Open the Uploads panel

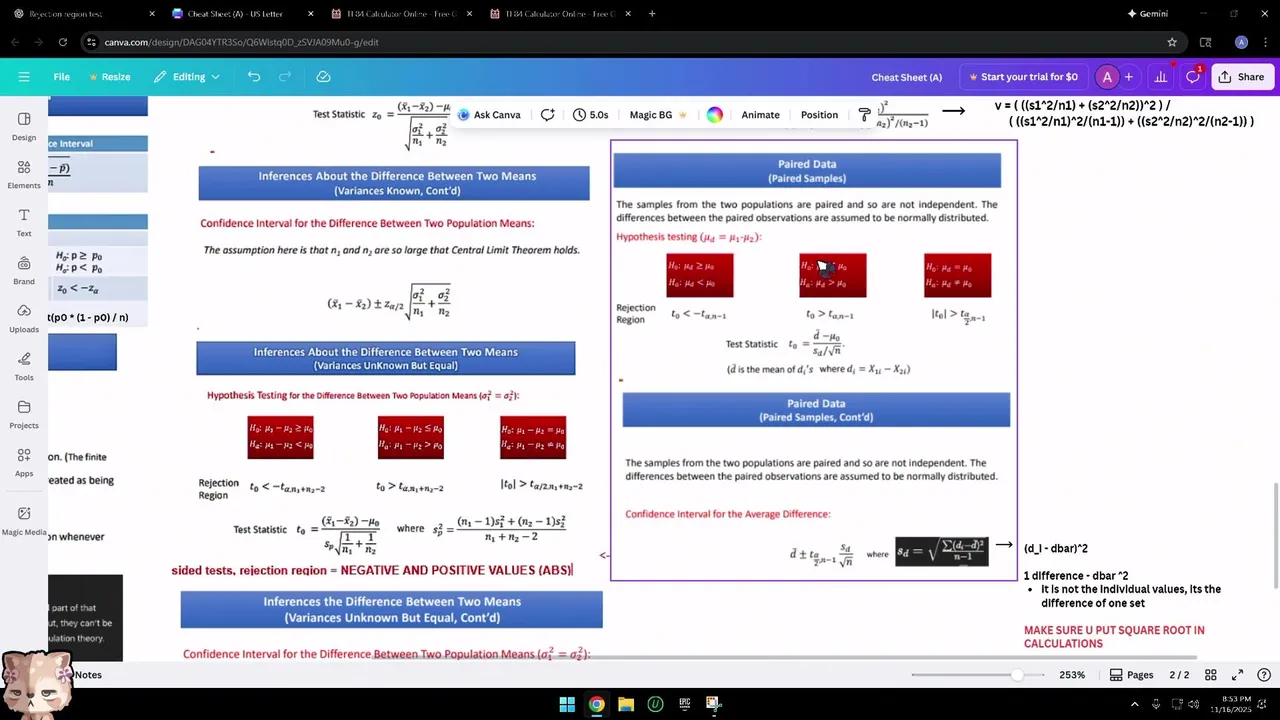coord(24,318)
